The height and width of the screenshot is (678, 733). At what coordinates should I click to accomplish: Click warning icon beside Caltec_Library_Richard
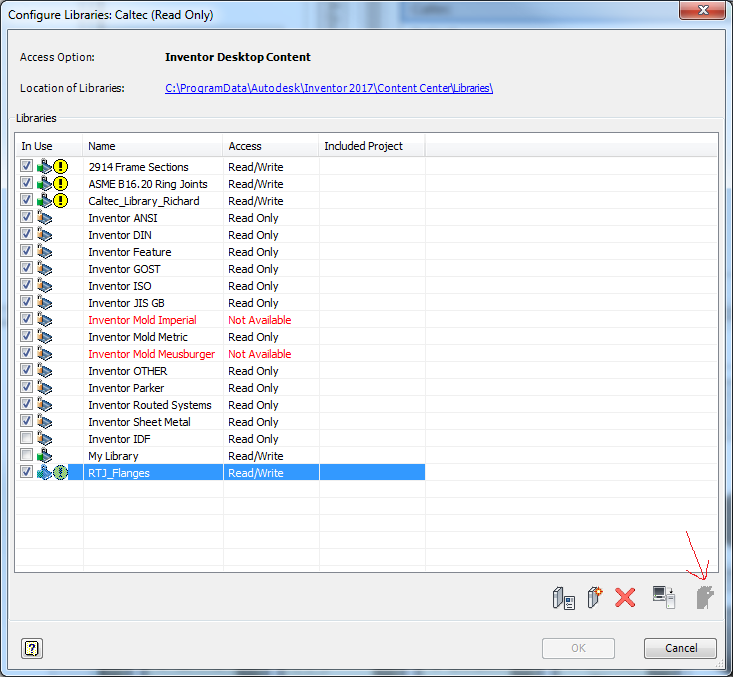pos(60,201)
